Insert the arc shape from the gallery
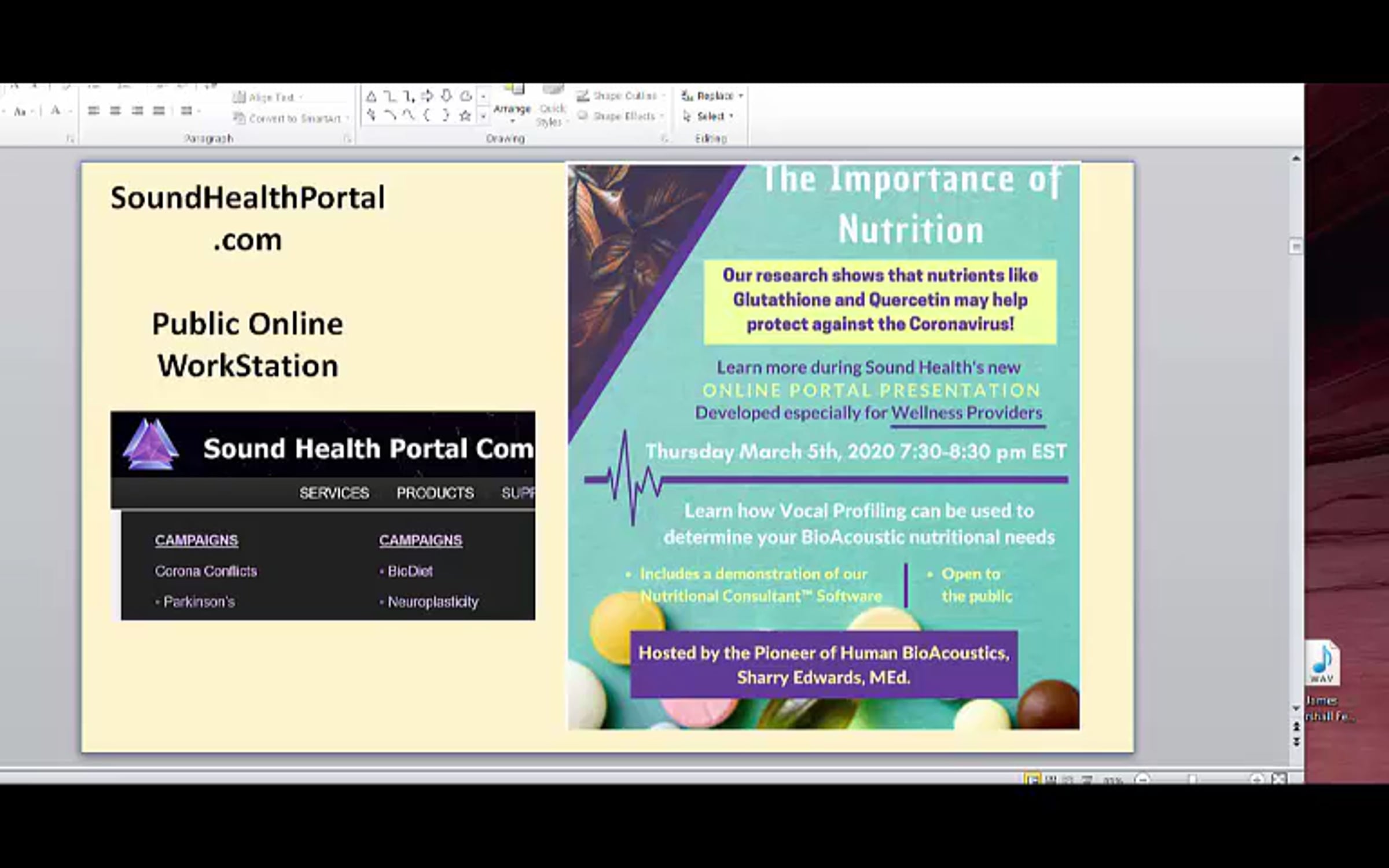This screenshot has width=1389, height=868. [389, 116]
